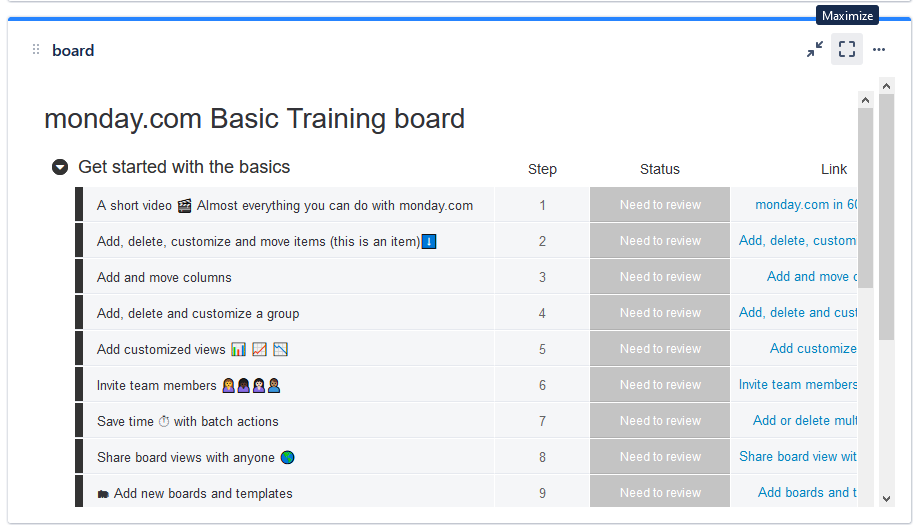Click the outer scrollbar up arrow
The height and width of the screenshot is (531, 924).
point(886,86)
